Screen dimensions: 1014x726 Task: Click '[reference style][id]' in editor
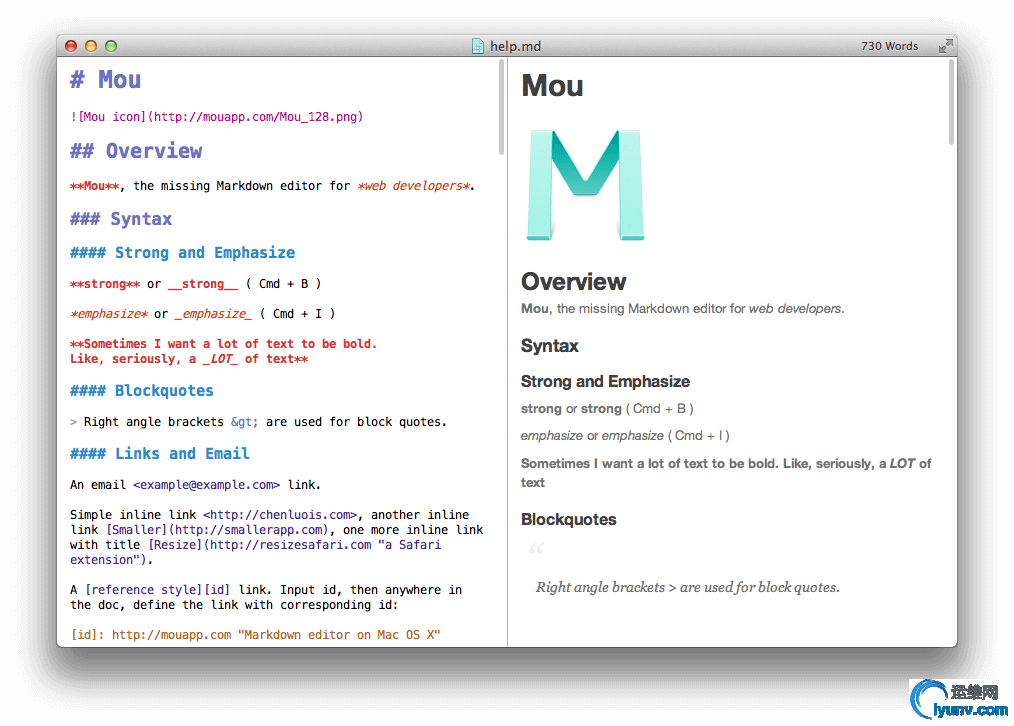(157, 590)
